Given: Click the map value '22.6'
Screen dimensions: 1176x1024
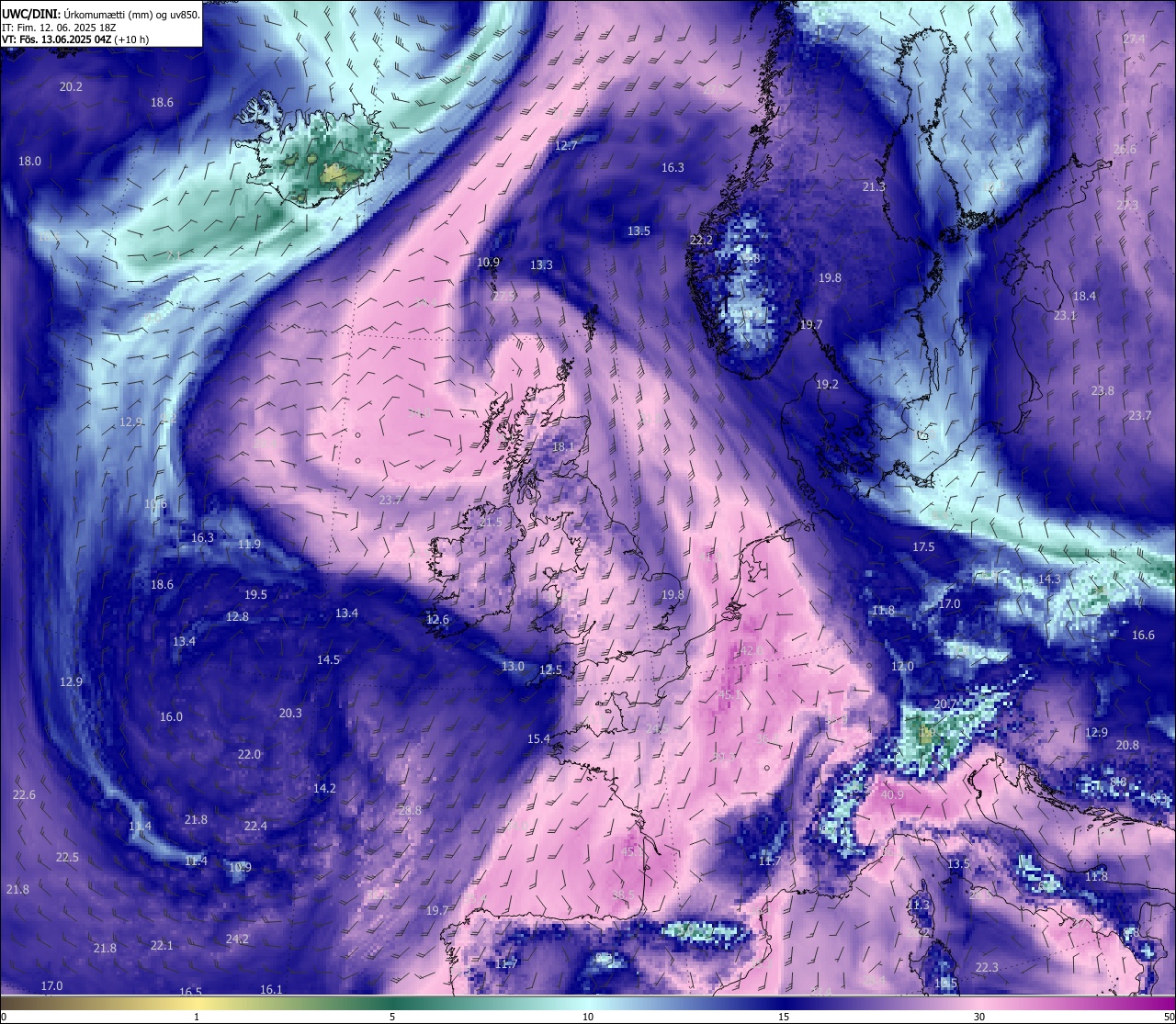Looking at the screenshot, I should [x=24, y=794].
